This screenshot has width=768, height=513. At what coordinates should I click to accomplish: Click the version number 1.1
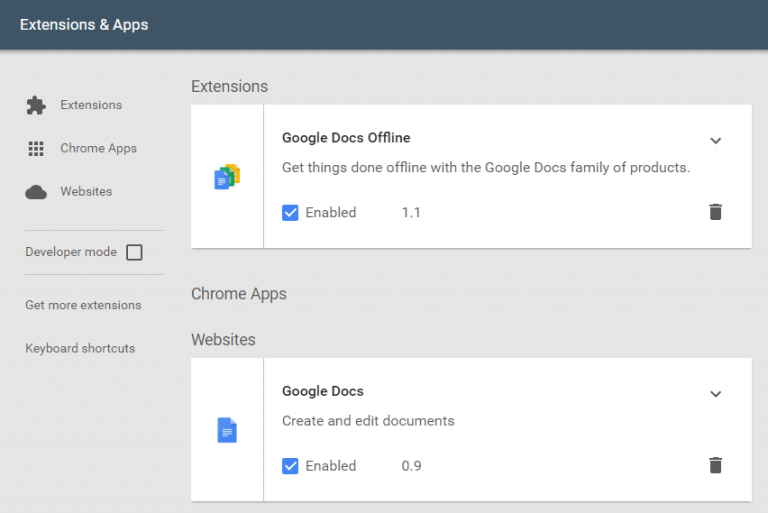[411, 212]
